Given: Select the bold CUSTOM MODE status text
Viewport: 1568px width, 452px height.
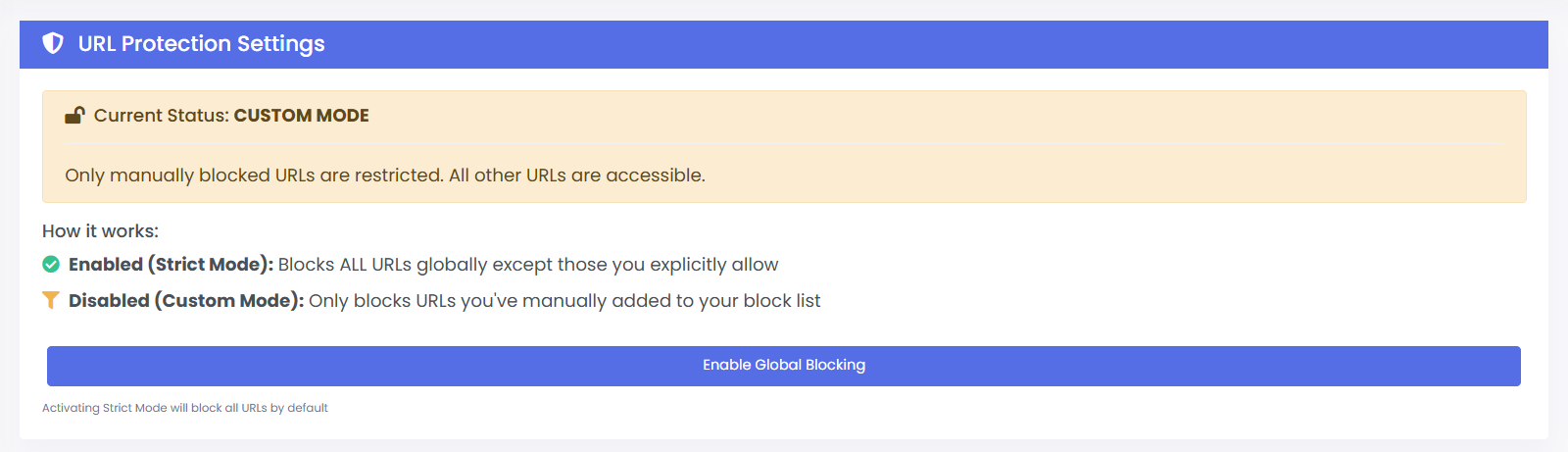Looking at the screenshot, I should click(x=301, y=116).
